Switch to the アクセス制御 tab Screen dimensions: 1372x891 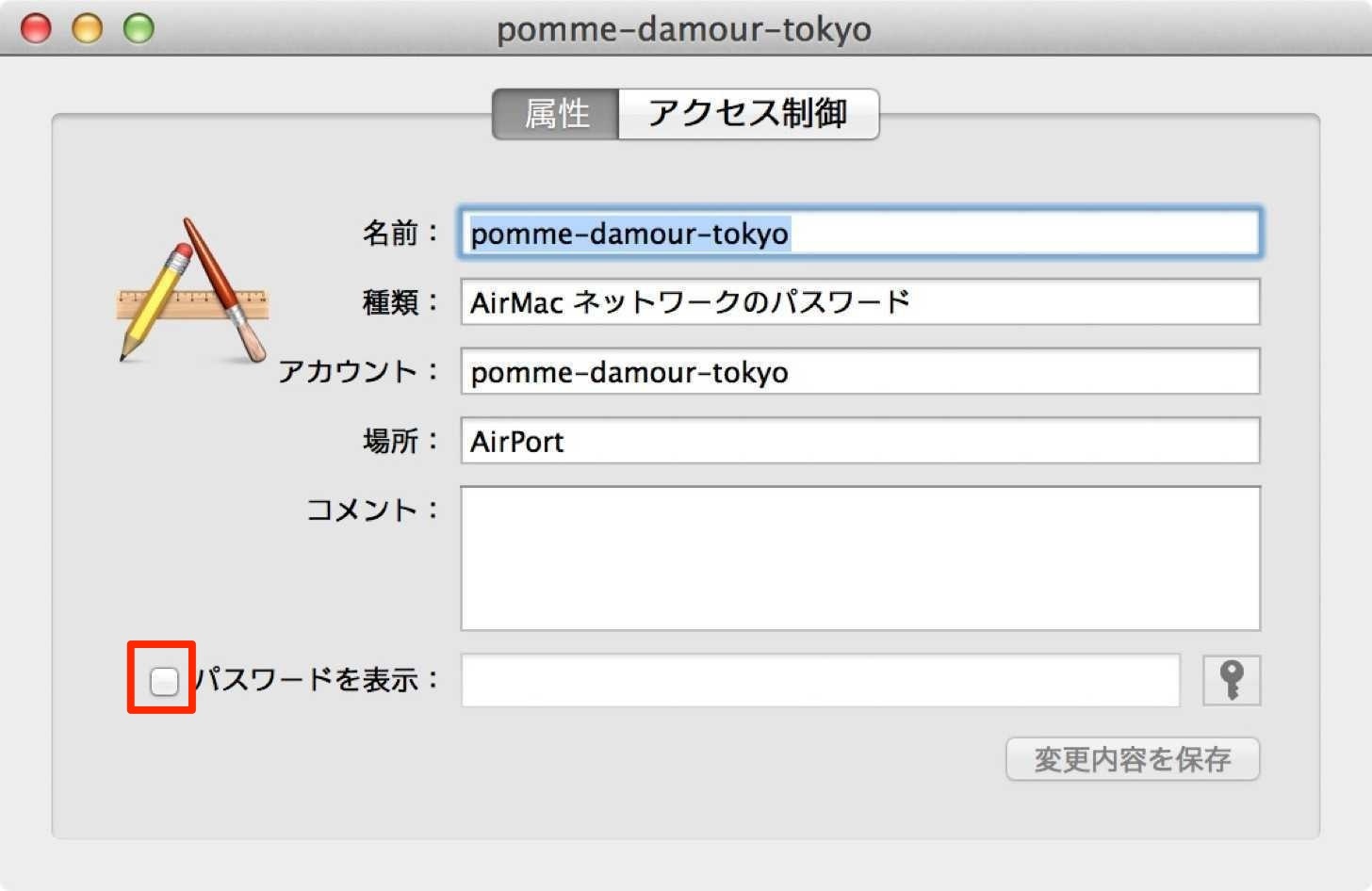748,114
